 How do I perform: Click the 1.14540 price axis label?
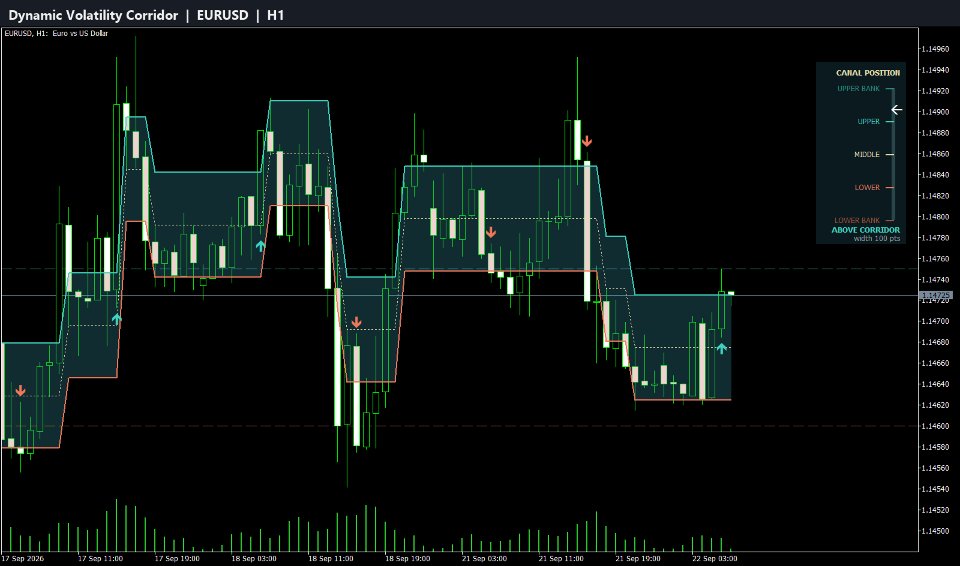[934, 489]
